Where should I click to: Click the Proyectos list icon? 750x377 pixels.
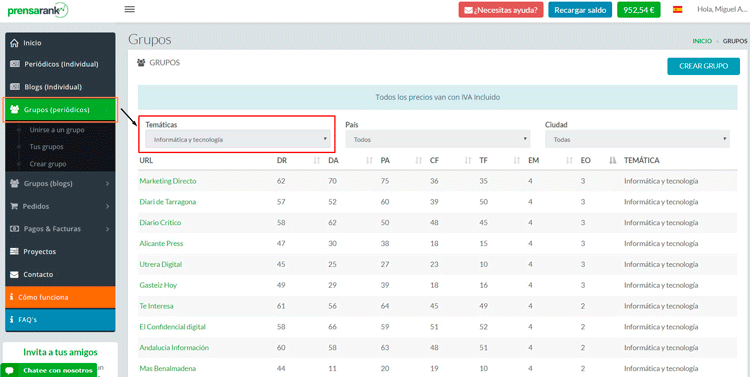coord(14,252)
